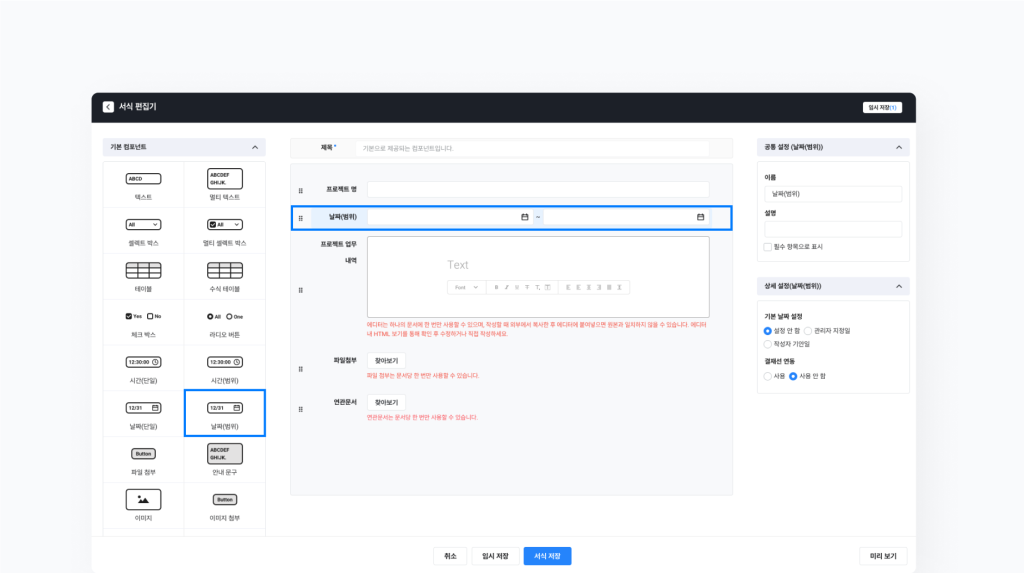Click the 설명 input field
This screenshot has height=573, width=1024.
[x=833, y=229]
